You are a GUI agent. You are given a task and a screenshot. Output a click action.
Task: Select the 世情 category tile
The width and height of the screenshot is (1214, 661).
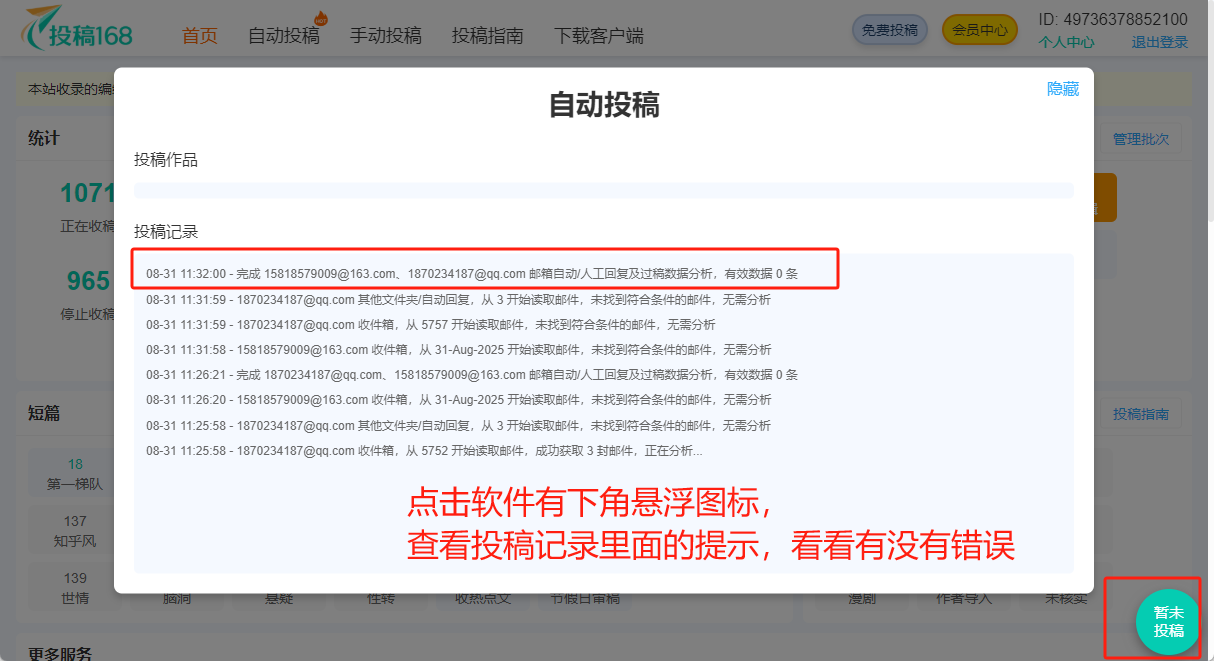coord(75,588)
